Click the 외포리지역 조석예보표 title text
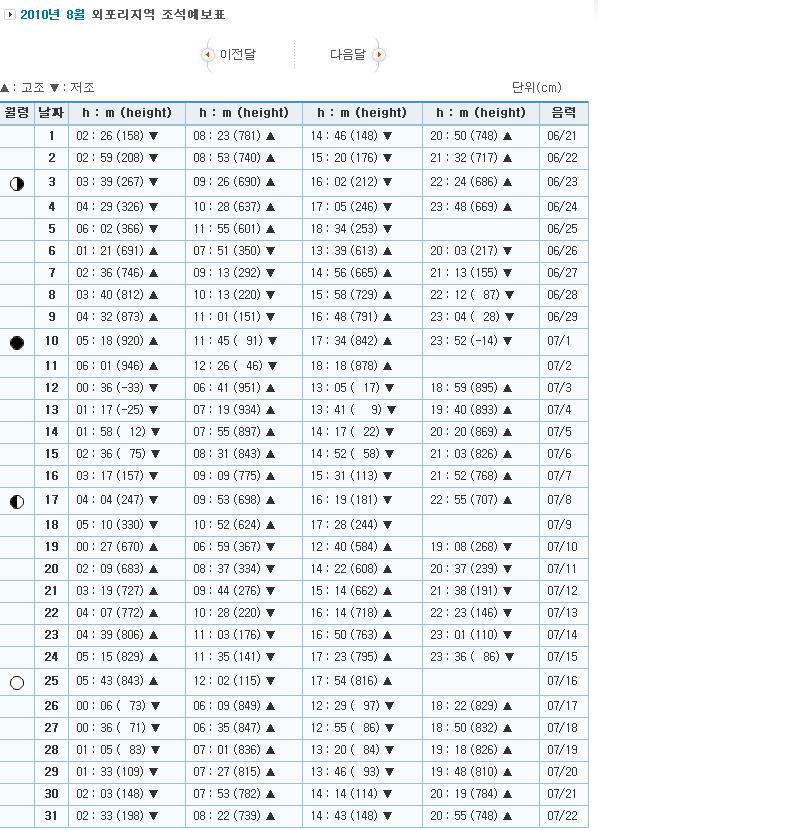This screenshot has height=831, width=800. [x=158, y=15]
